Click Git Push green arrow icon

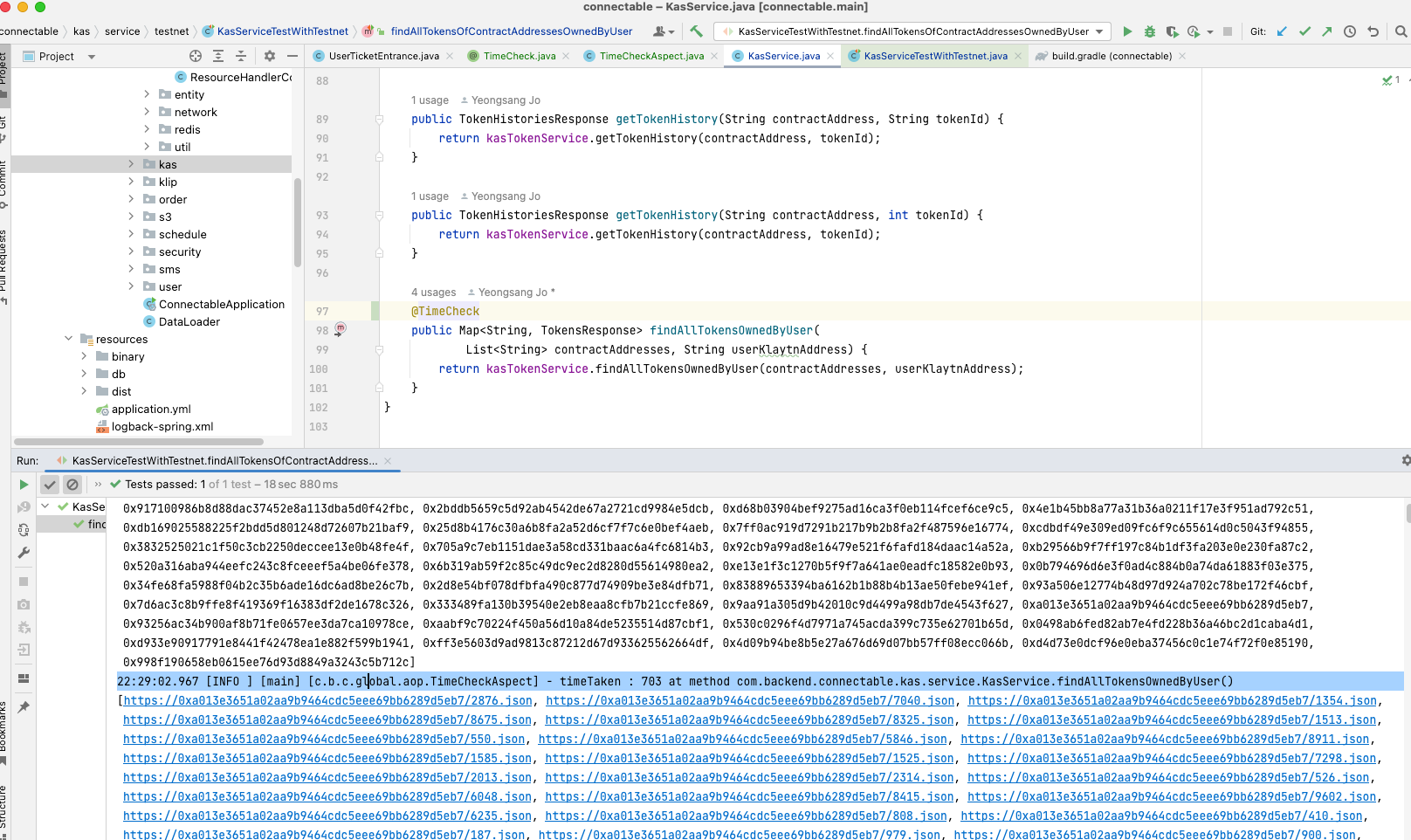(1327, 31)
